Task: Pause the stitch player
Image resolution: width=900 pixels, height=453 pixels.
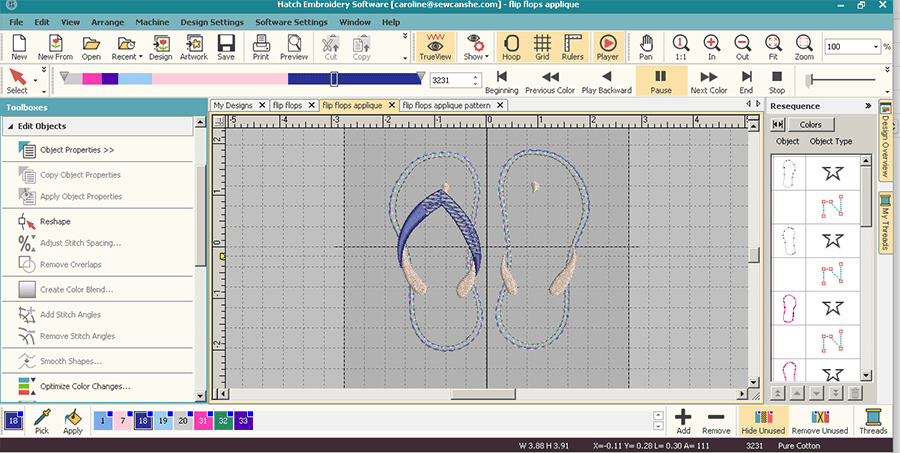Action: point(661,80)
